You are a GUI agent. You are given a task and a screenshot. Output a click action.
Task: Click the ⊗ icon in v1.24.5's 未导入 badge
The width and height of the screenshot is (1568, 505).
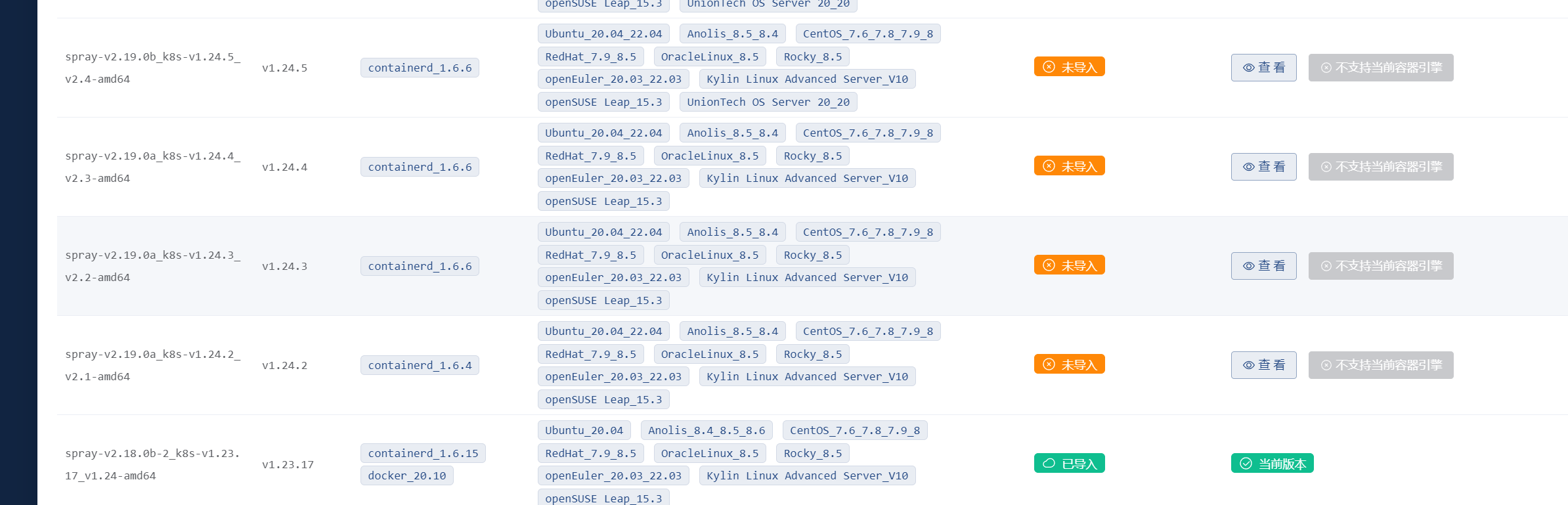click(1048, 66)
